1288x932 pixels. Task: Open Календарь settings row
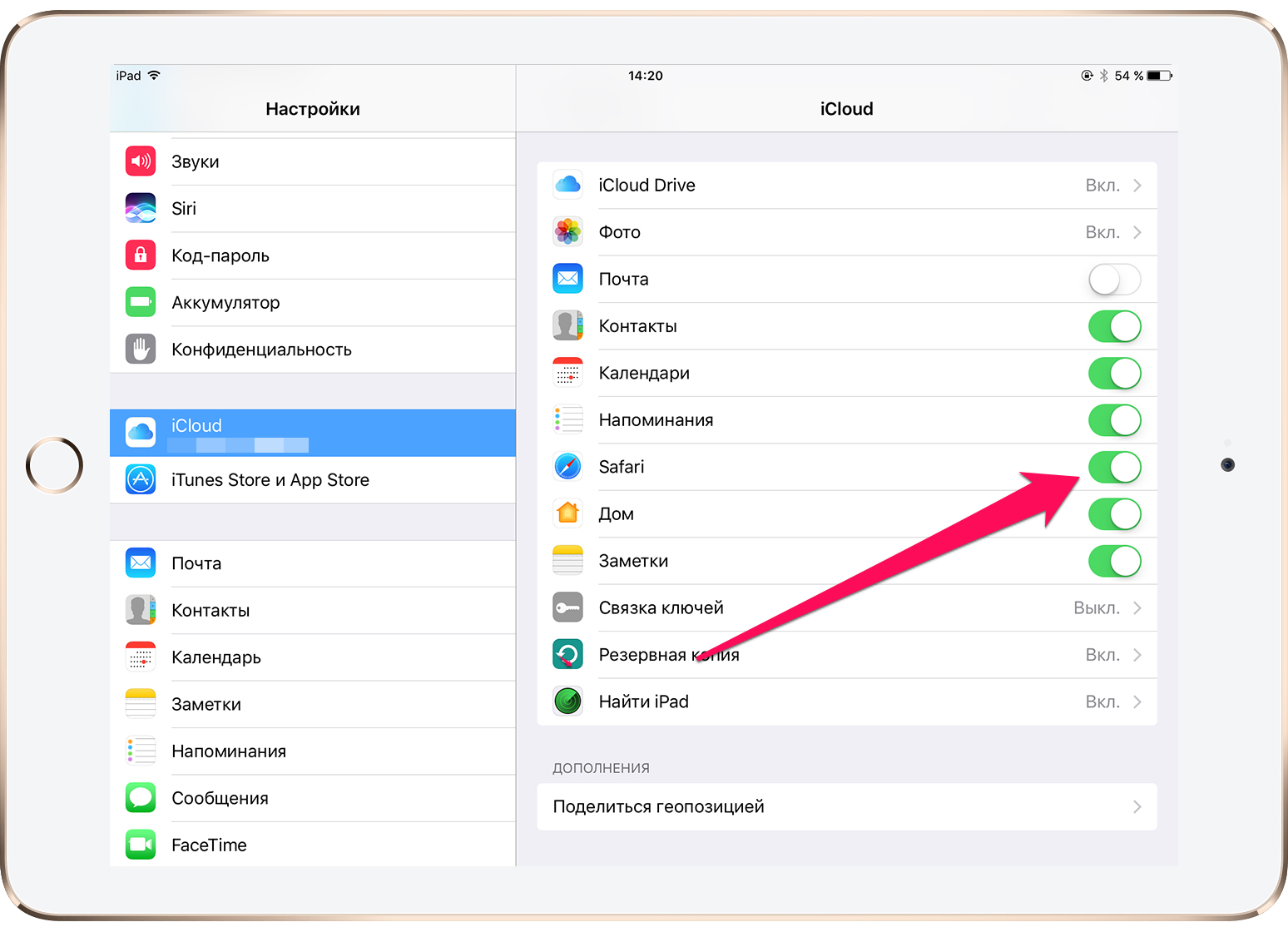pyautogui.click(x=313, y=657)
